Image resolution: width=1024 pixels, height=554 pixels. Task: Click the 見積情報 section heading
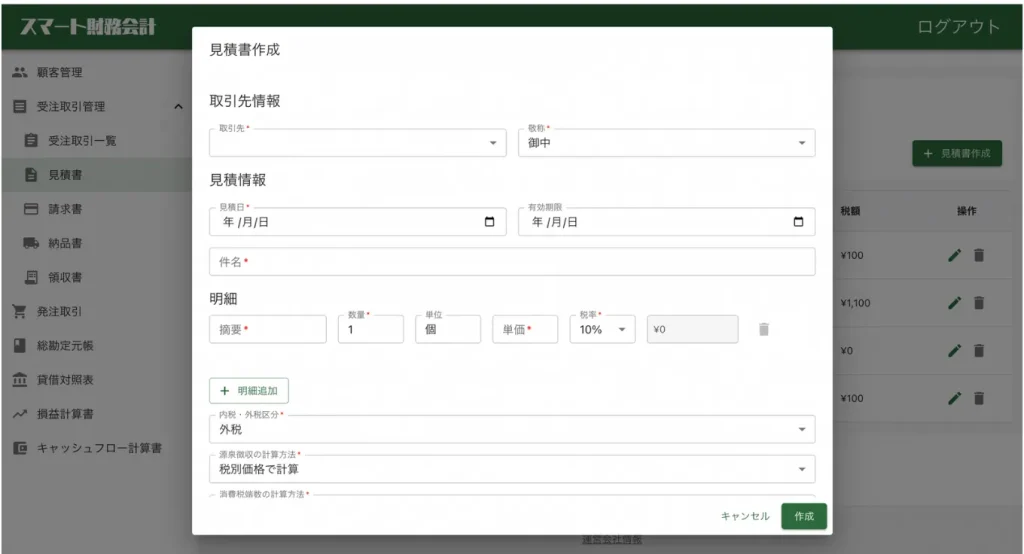point(238,180)
